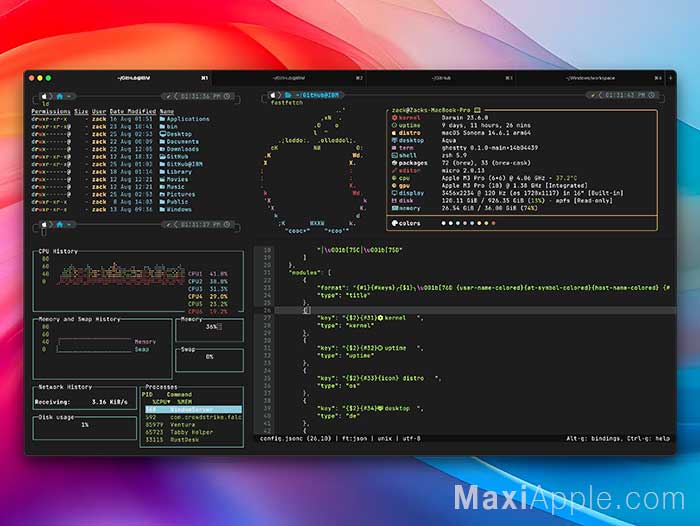Click the Swap 0% gauge
This screenshot has height=526, width=700.
(210, 359)
